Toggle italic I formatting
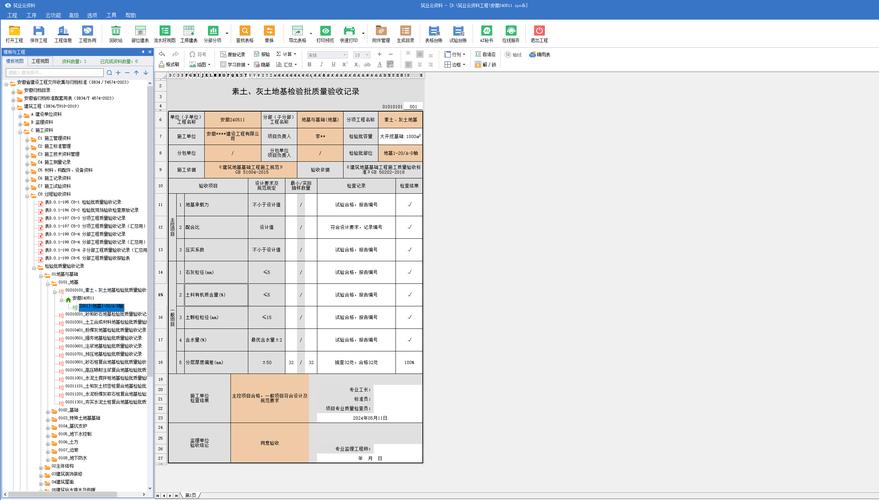The image size is (879, 500). point(321,64)
